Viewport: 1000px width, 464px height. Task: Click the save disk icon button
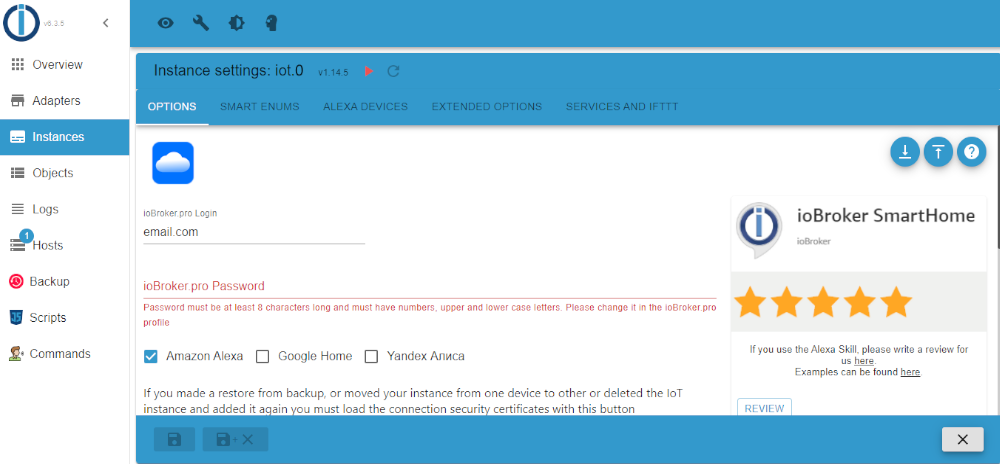point(173,439)
